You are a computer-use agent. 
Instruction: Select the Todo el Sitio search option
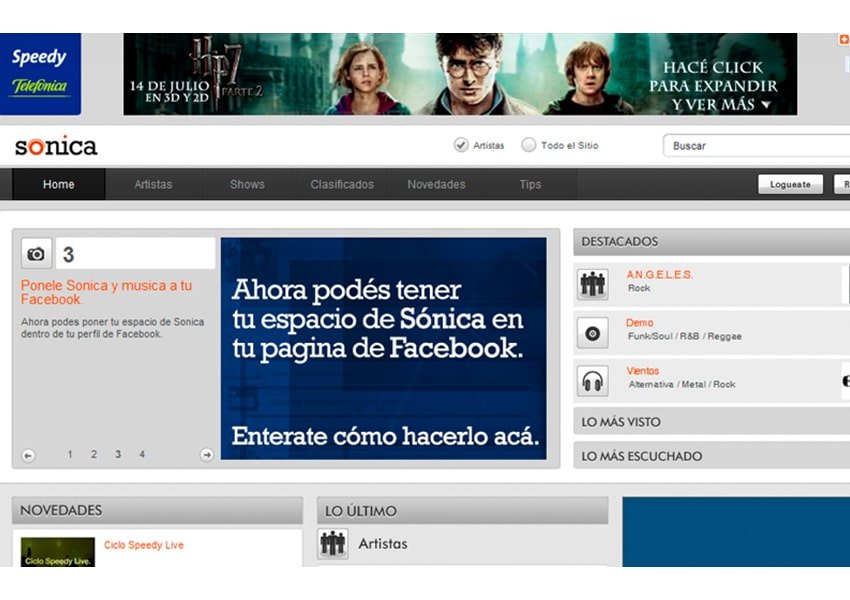point(529,145)
